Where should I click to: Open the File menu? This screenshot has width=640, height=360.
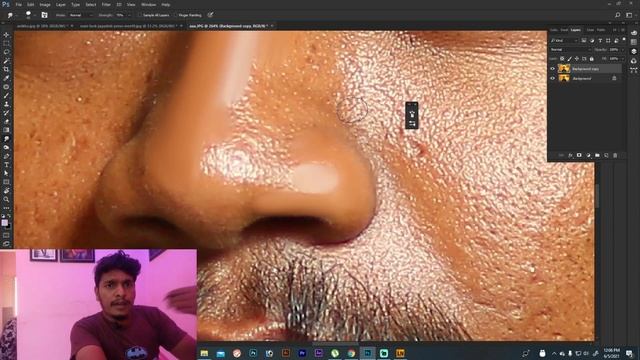click(18, 4)
